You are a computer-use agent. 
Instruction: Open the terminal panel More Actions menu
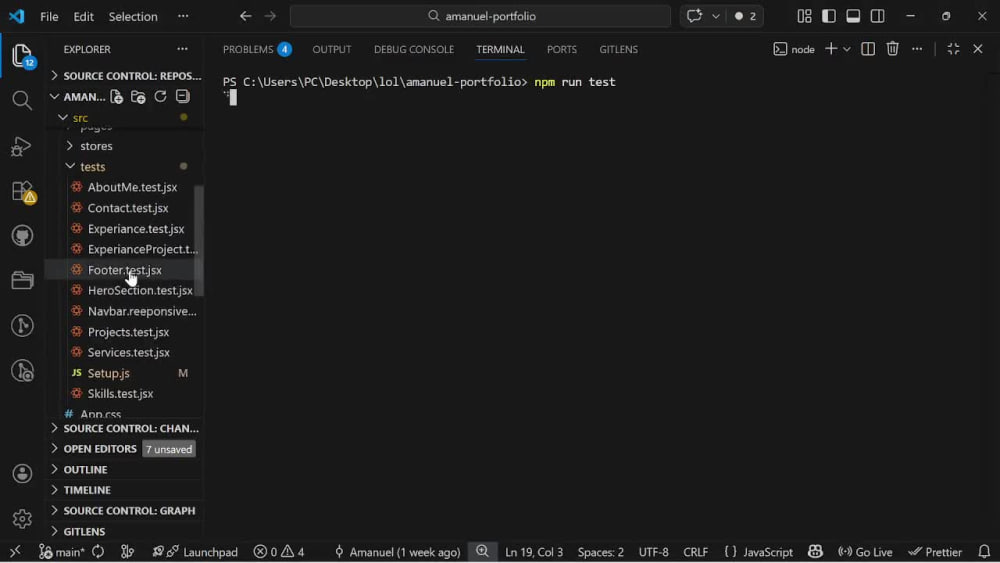pos(917,49)
